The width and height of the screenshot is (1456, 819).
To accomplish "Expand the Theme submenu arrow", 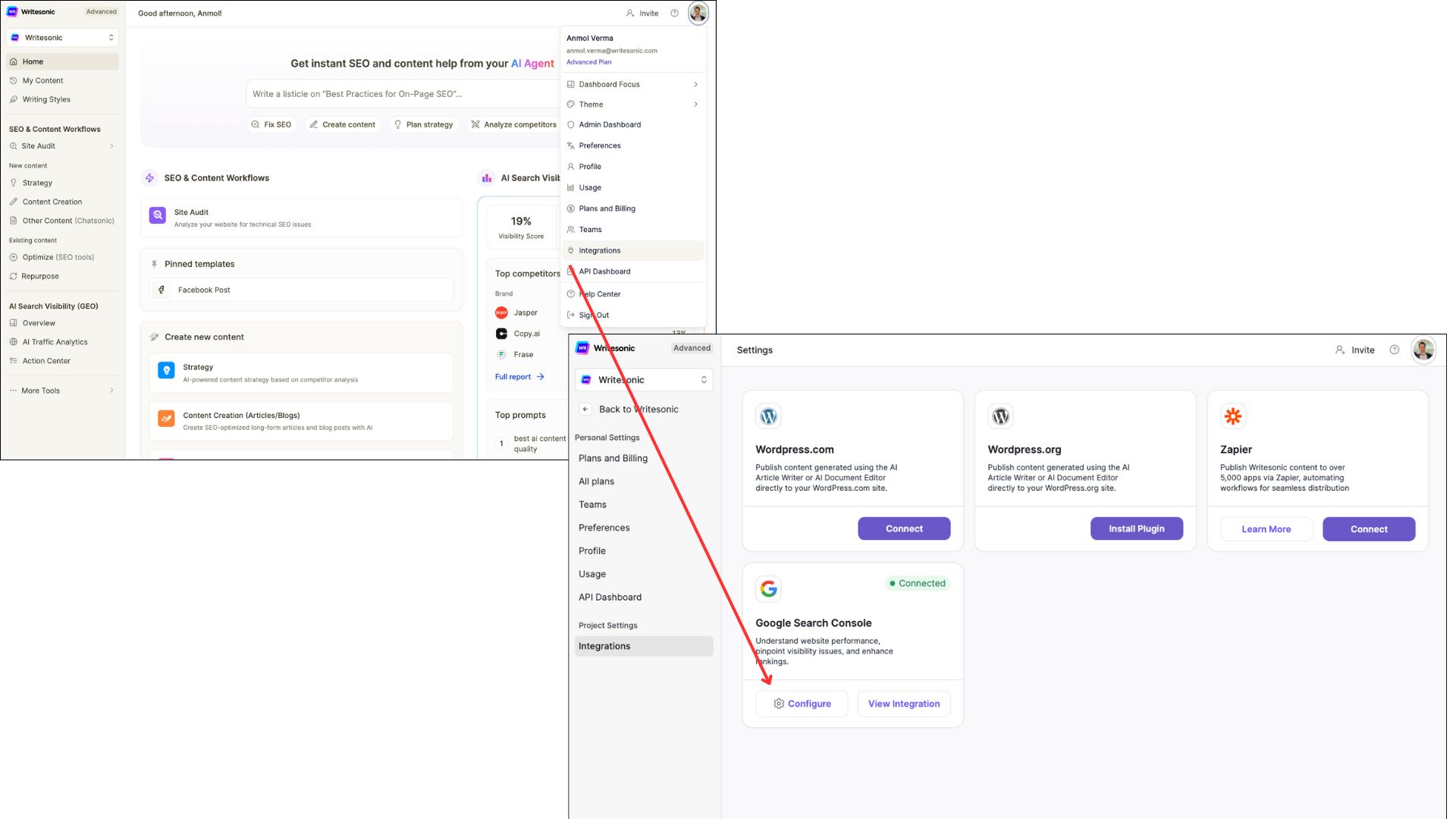I will point(695,105).
